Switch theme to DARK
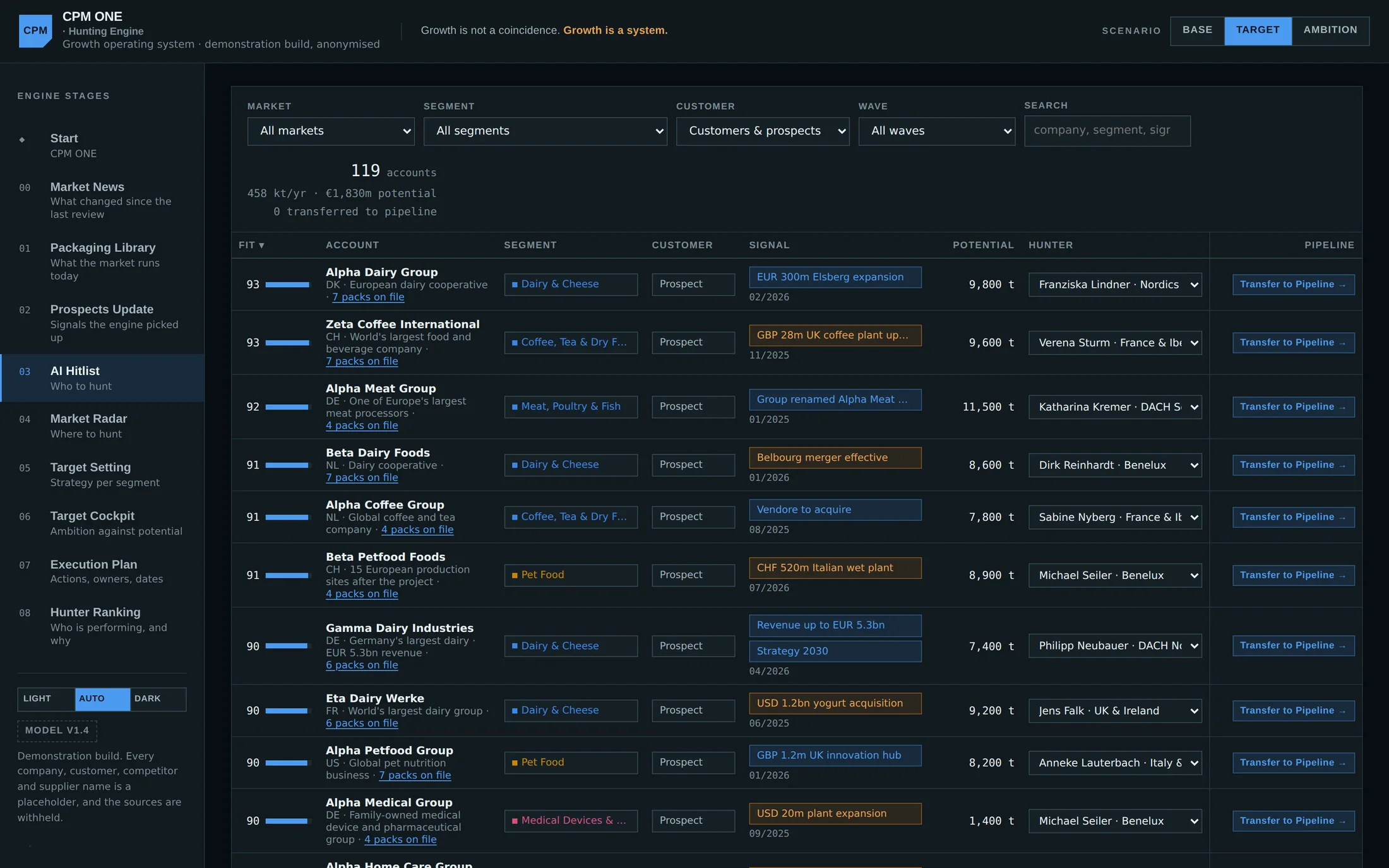This screenshot has height=868, width=1389. tap(158, 699)
